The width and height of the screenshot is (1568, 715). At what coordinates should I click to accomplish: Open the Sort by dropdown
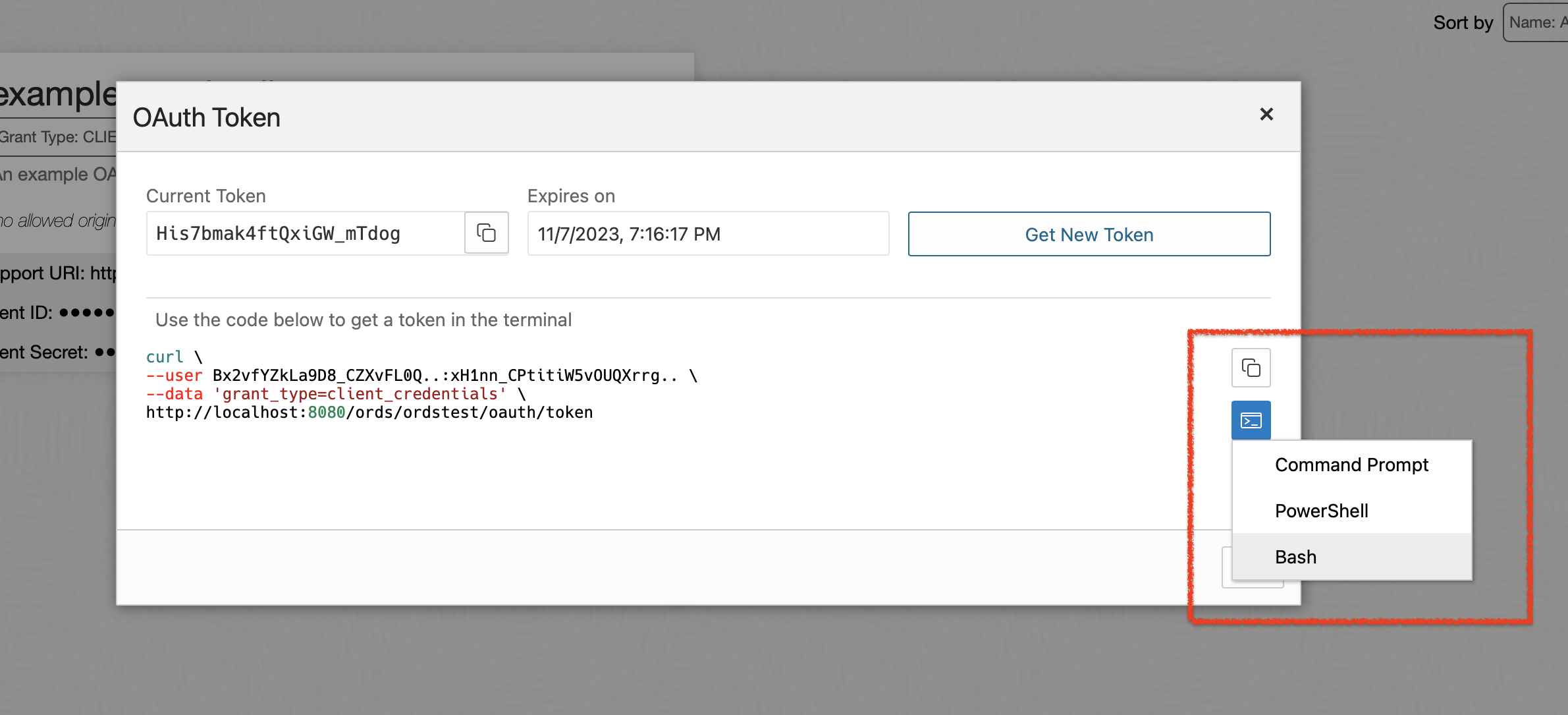pyautogui.click(x=1536, y=22)
